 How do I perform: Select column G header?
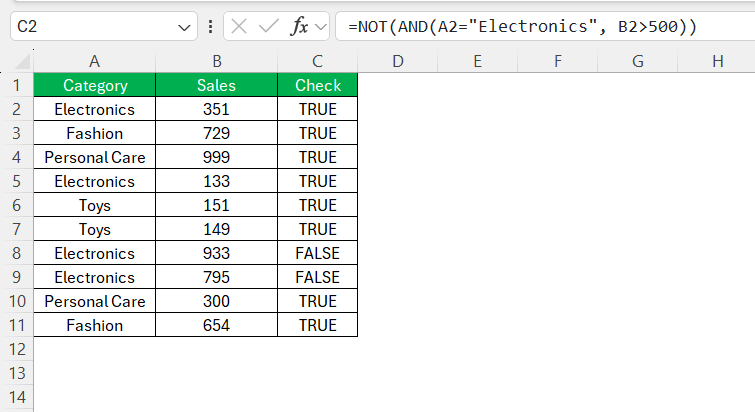tap(638, 61)
